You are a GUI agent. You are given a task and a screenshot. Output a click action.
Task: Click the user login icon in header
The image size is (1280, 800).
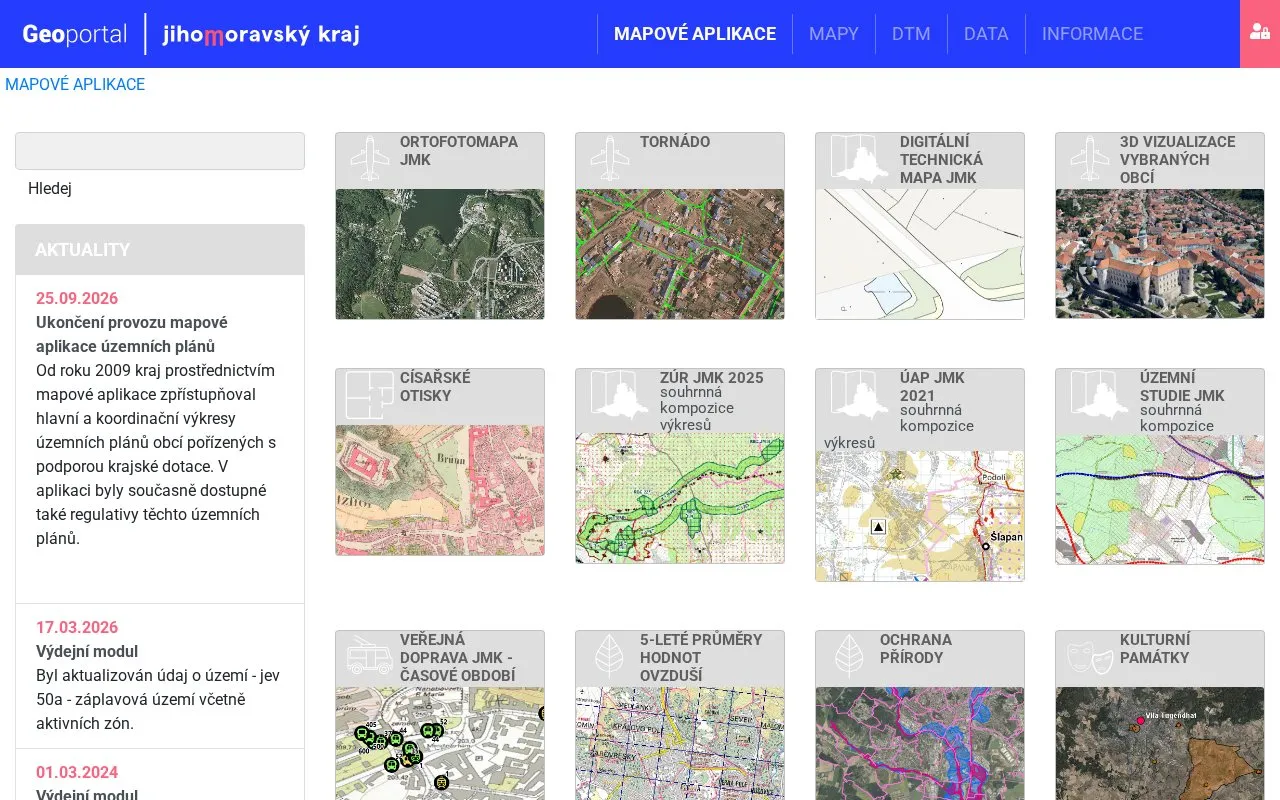click(x=1260, y=32)
